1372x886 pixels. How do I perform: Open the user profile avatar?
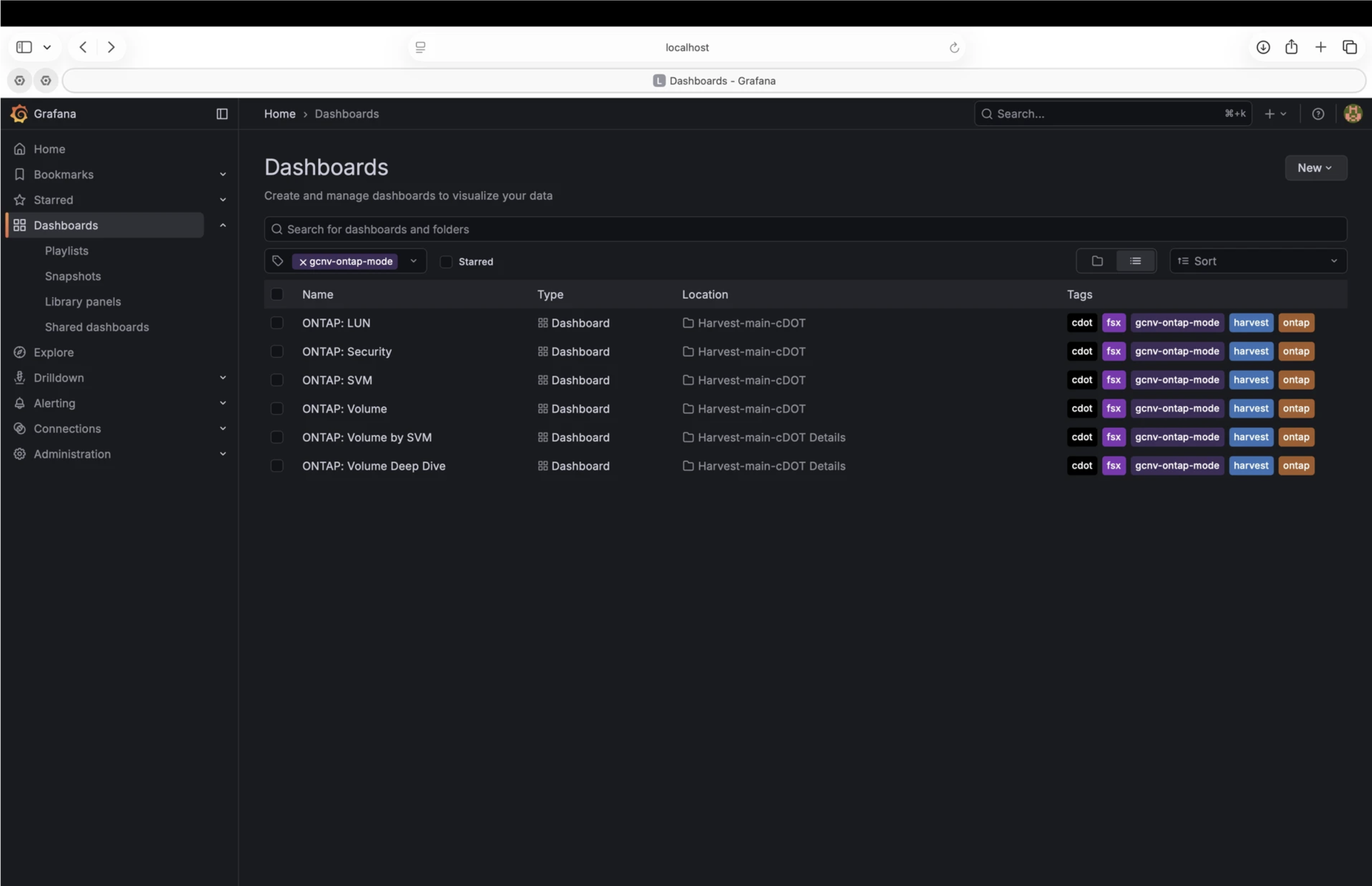point(1352,113)
